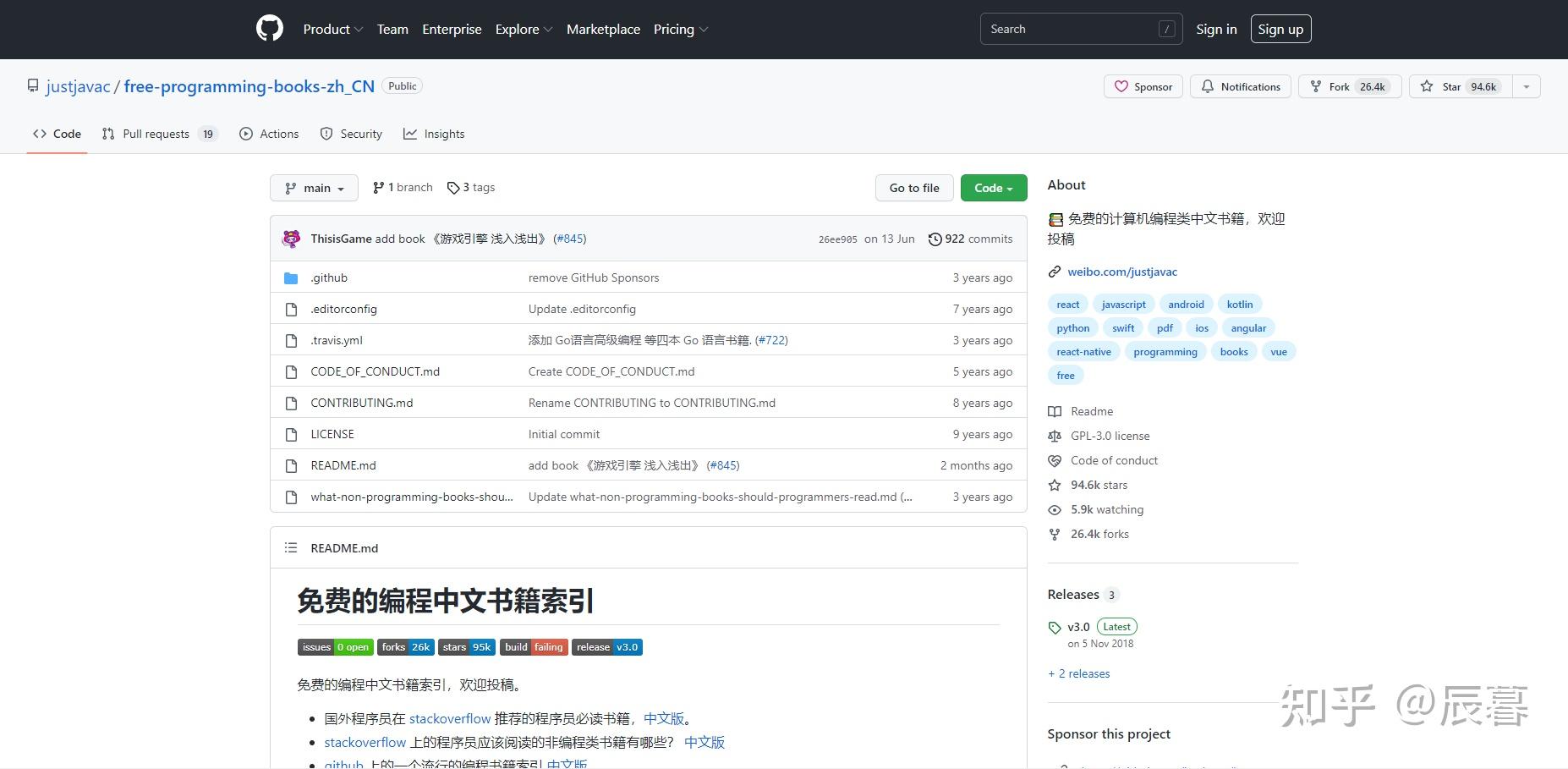Click the GitHub Octocat logo

(x=269, y=29)
